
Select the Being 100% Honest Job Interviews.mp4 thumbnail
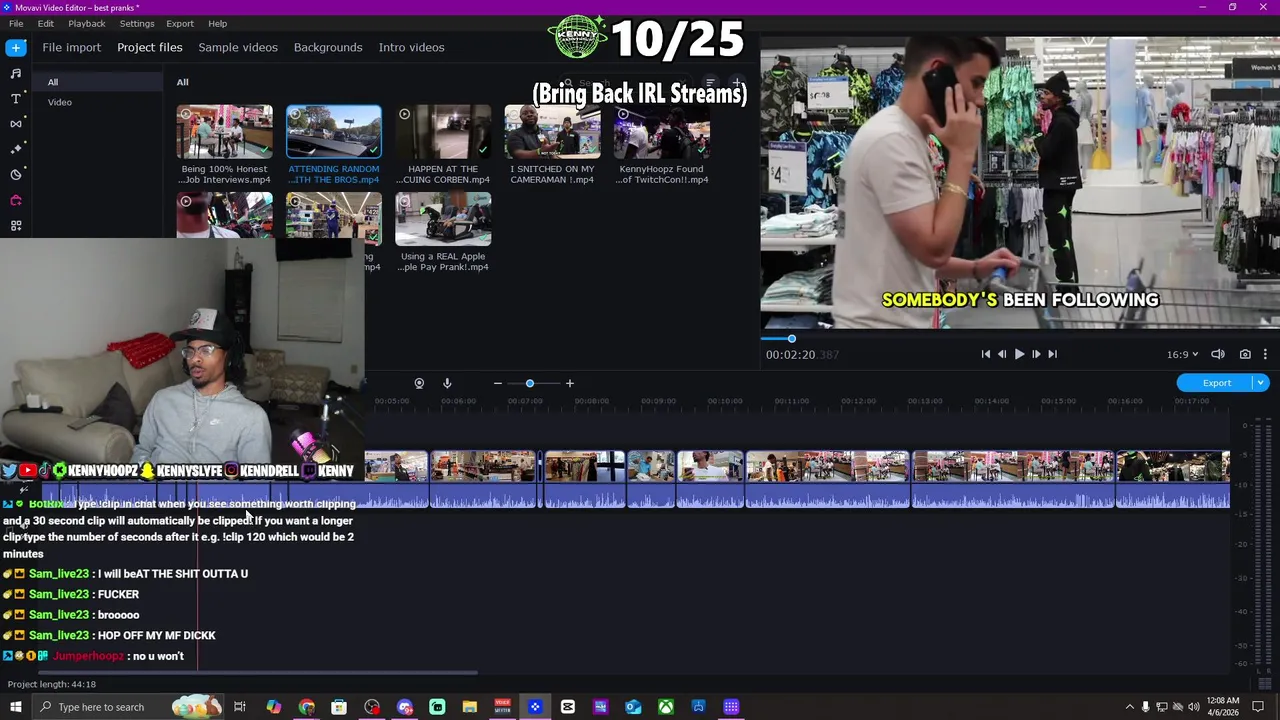click(224, 131)
